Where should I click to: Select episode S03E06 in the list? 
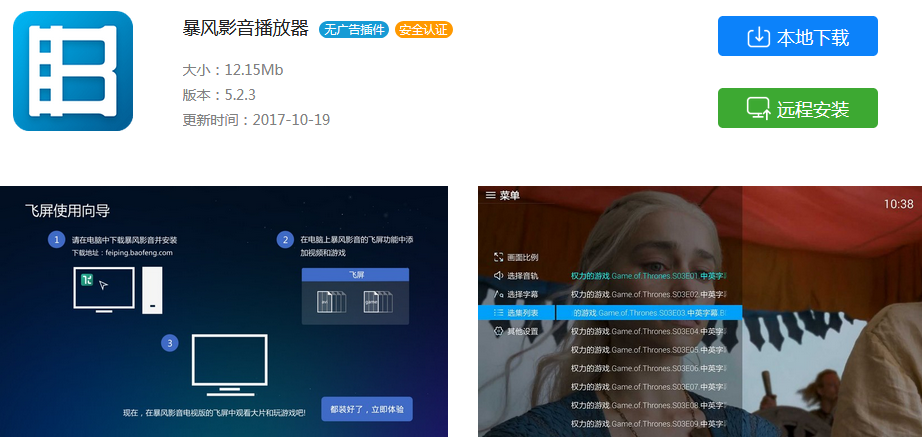coord(649,368)
